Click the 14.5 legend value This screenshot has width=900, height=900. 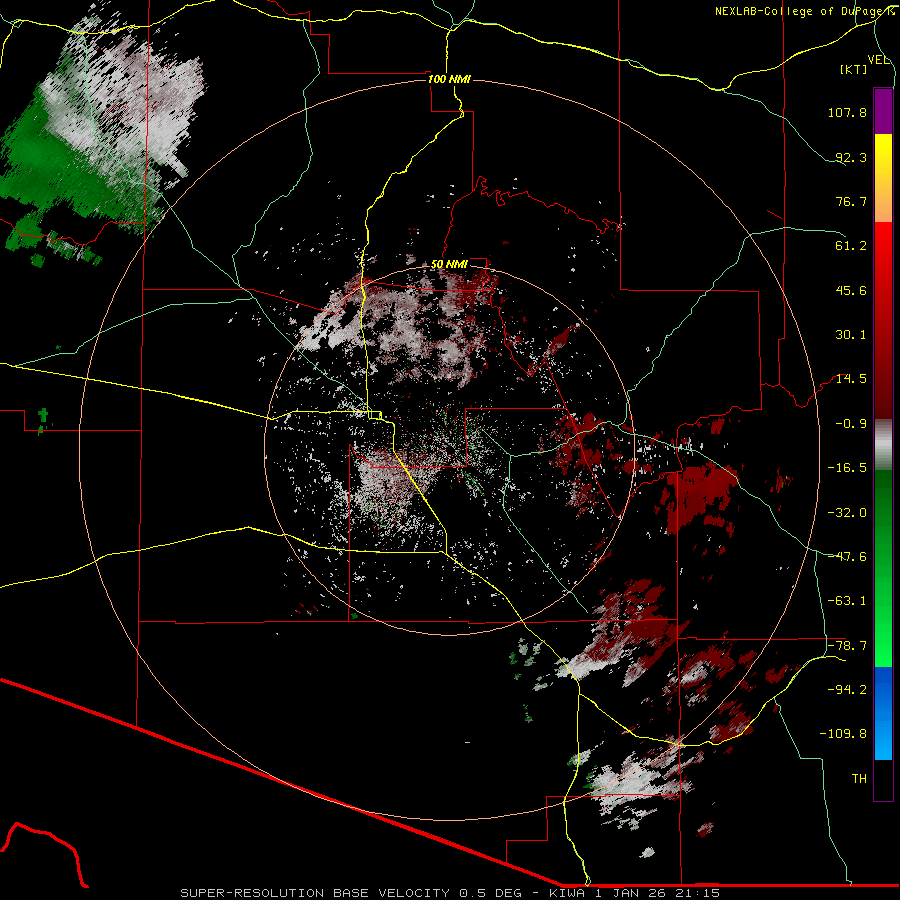coord(851,379)
